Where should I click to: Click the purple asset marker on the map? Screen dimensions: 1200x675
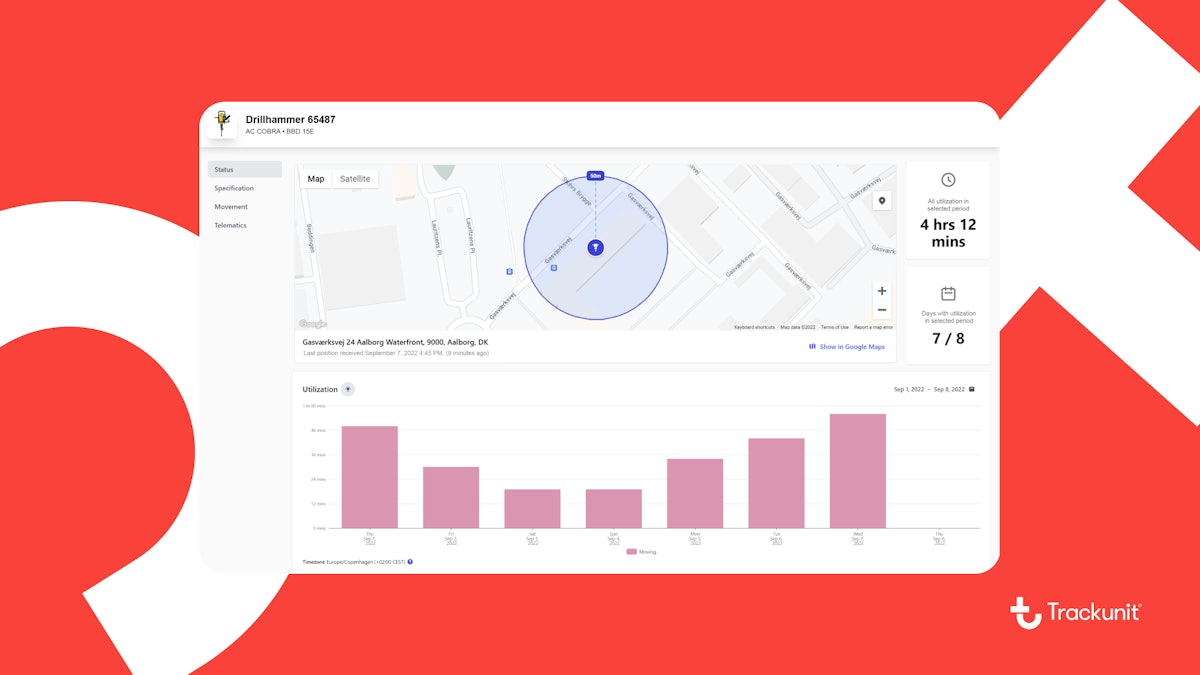595,247
